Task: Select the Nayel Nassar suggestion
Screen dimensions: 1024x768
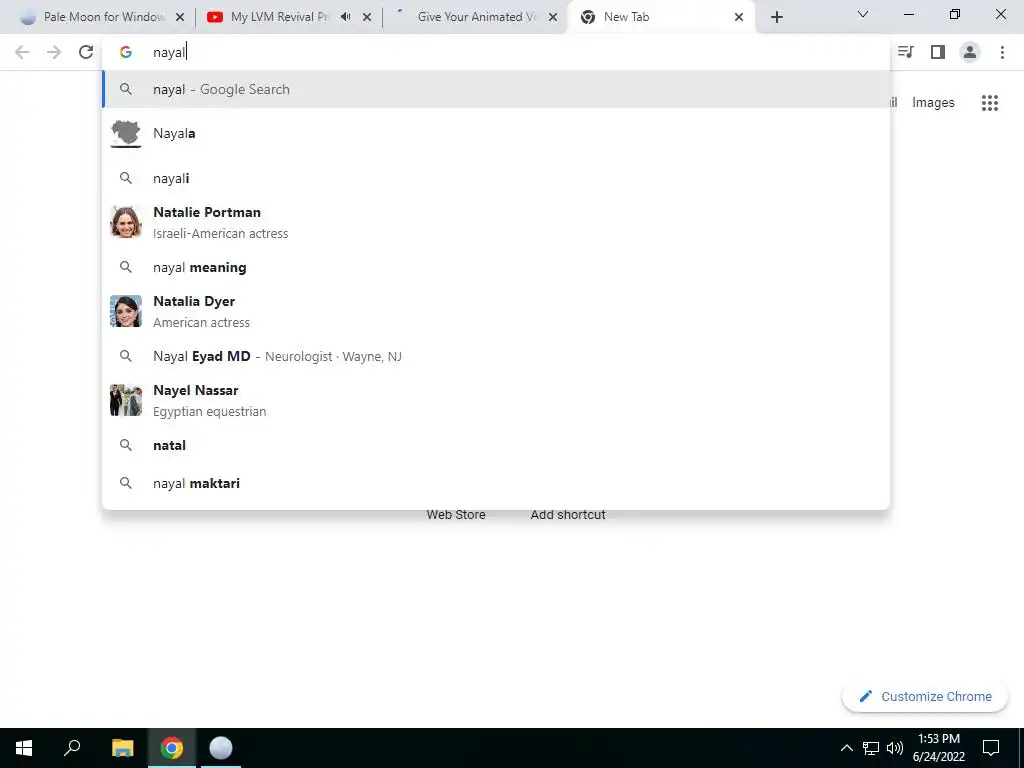Action: 496,400
